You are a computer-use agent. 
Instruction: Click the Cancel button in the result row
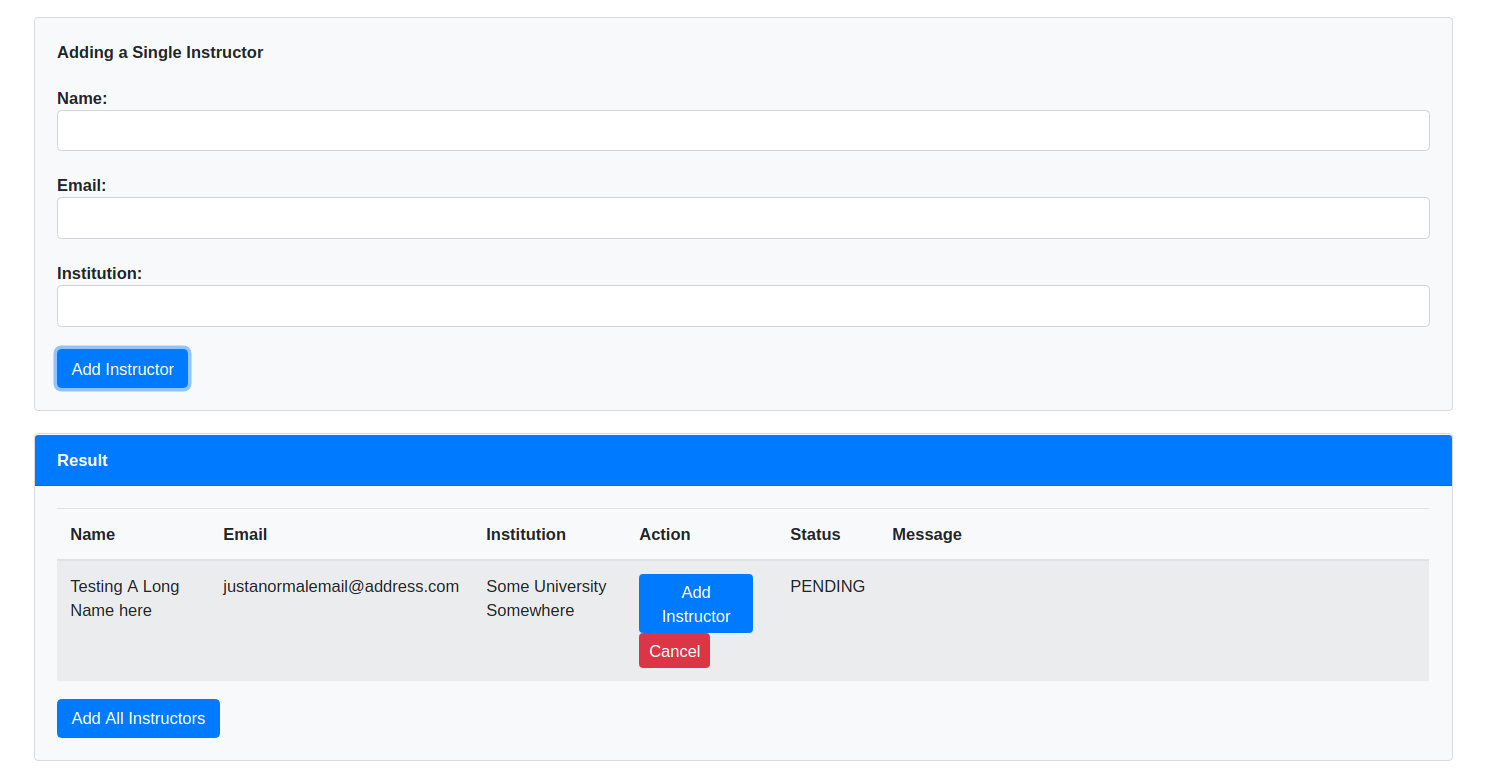(x=674, y=650)
